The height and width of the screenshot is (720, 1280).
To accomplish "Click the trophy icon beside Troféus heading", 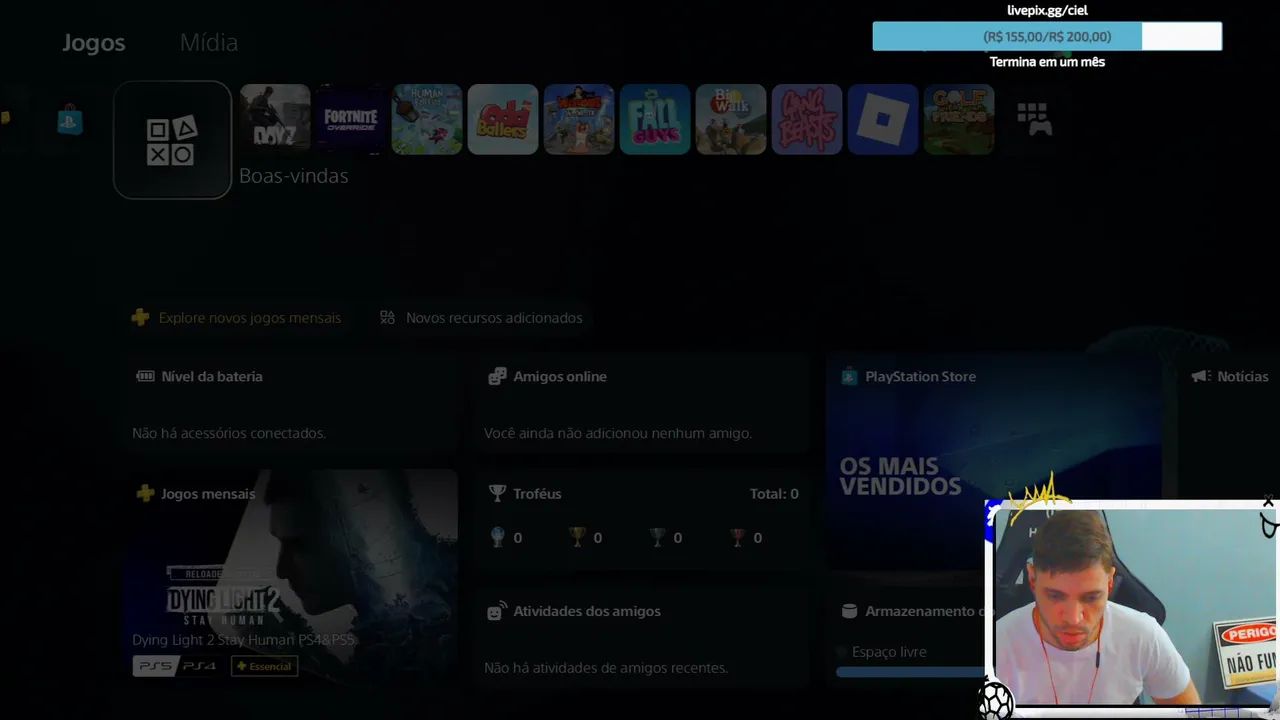I will (497, 493).
